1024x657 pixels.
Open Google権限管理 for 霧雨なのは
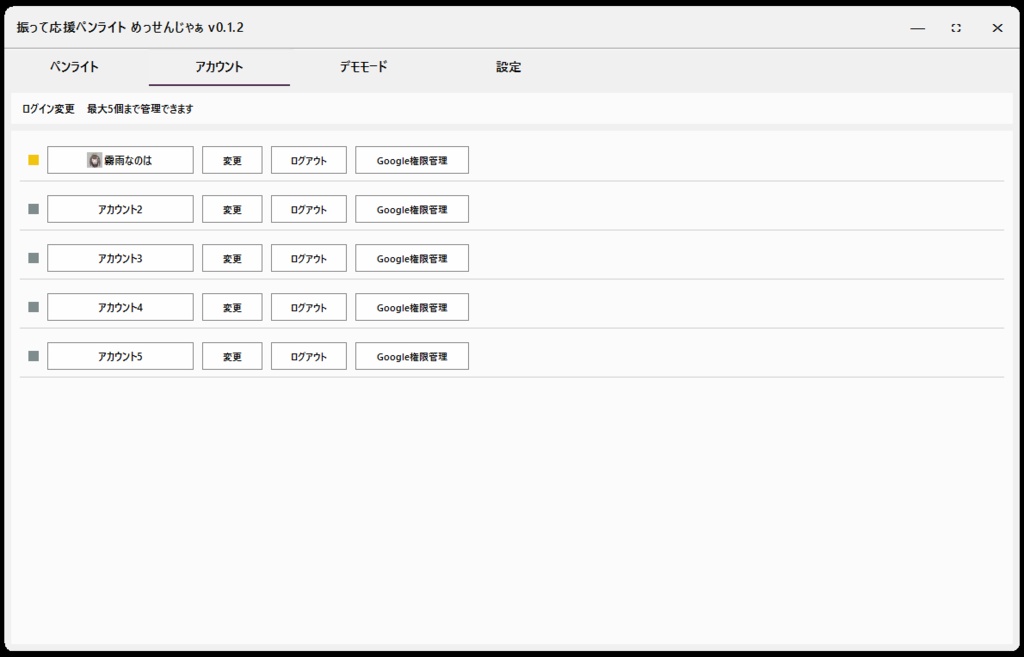click(412, 160)
